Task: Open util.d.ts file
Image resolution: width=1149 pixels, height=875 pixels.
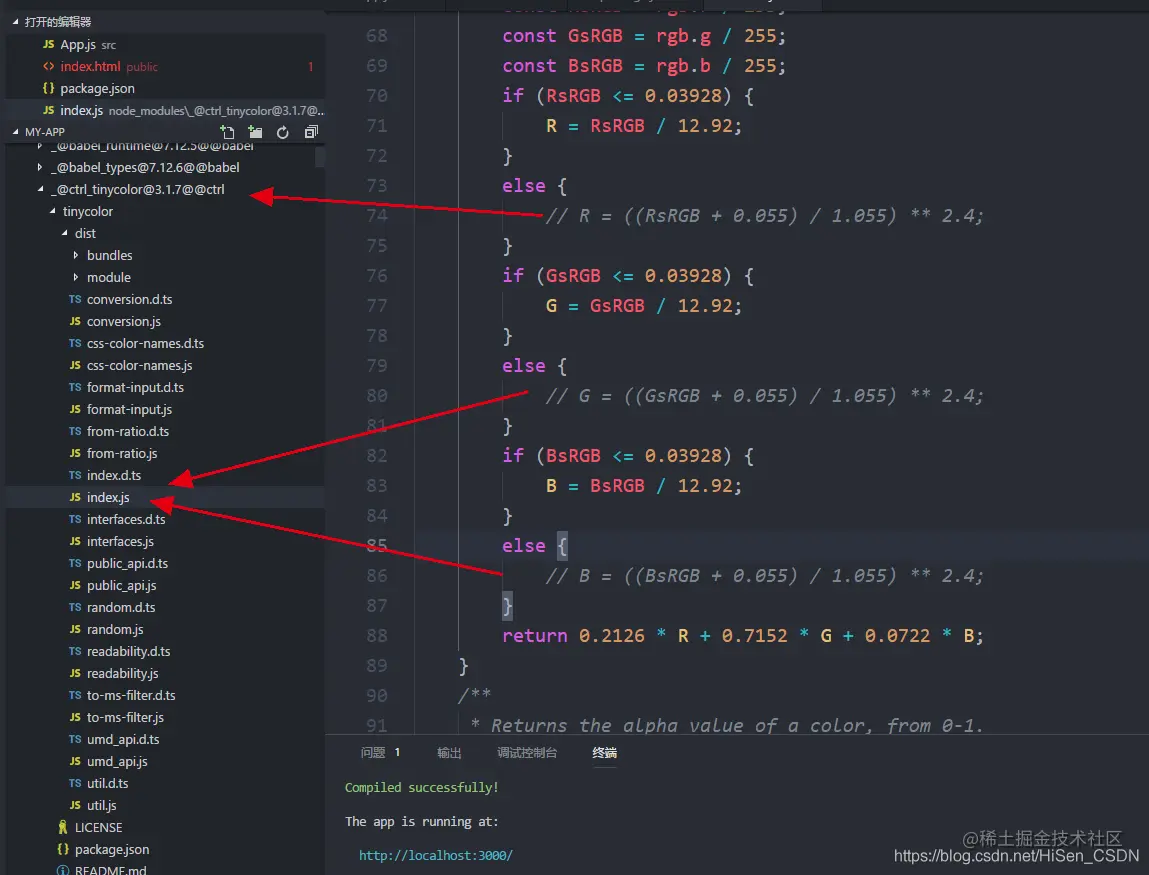Action: pos(107,783)
